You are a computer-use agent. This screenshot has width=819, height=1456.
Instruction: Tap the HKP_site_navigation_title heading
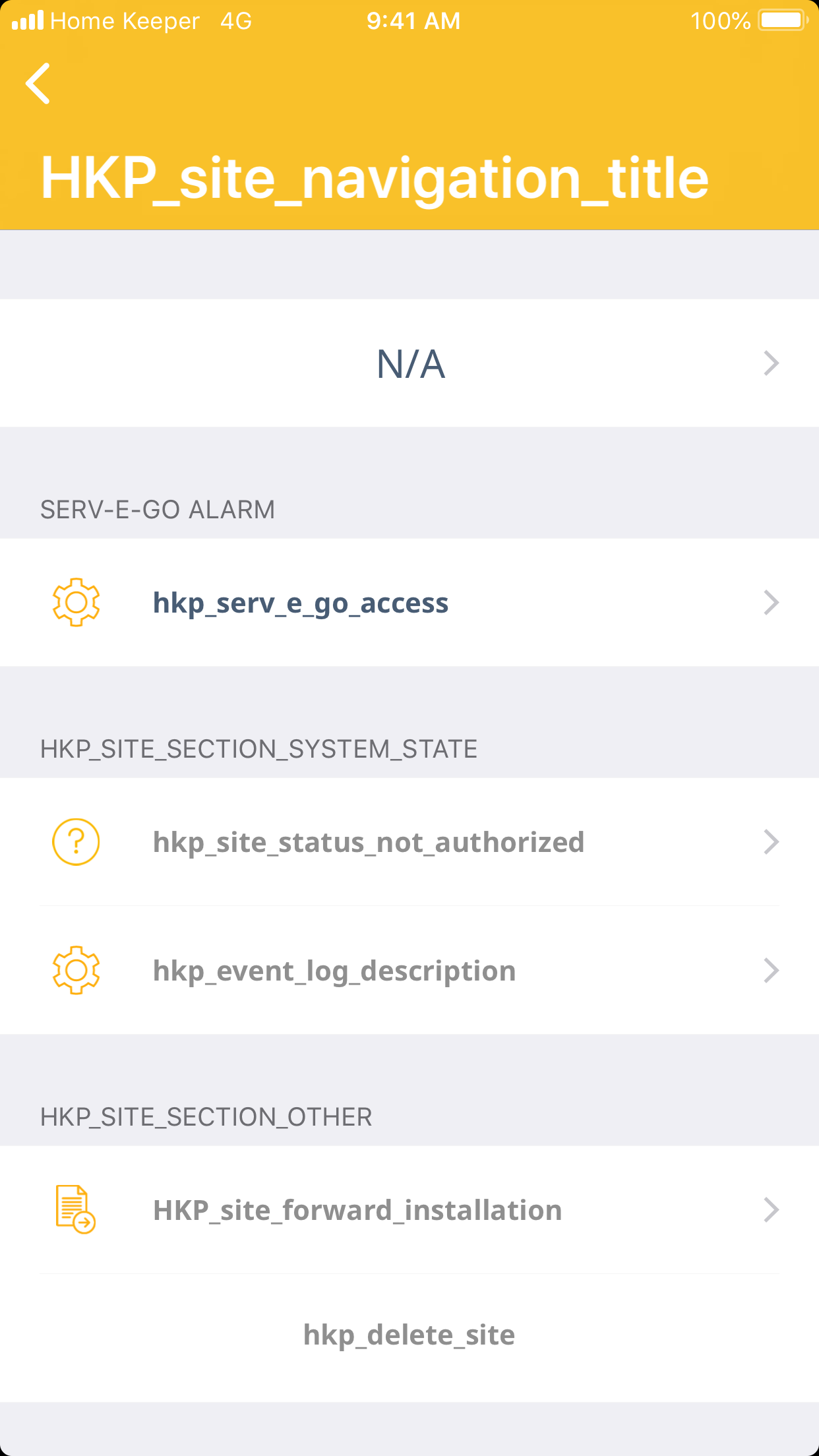coord(375,178)
